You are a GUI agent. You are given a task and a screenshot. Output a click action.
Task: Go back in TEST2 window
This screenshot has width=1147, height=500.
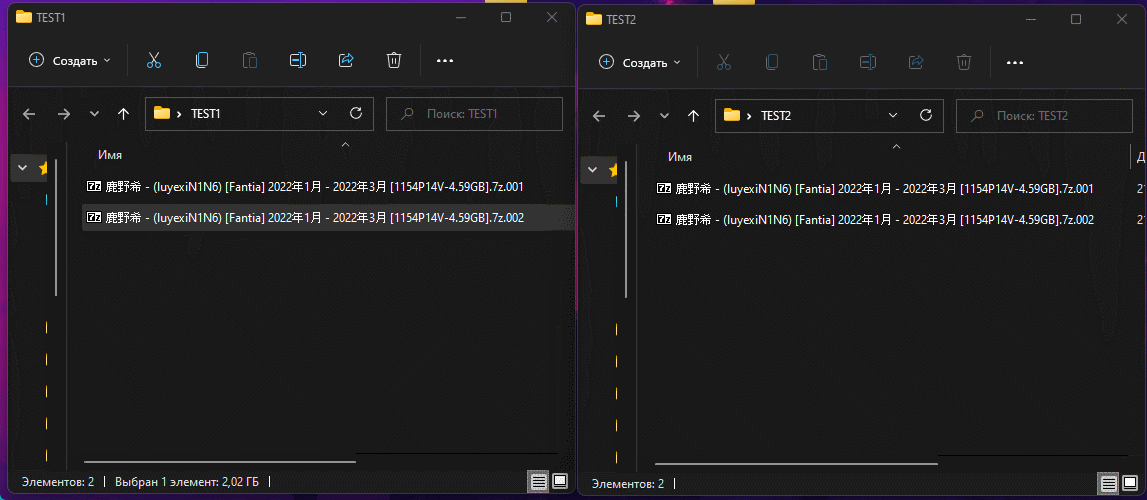598,115
